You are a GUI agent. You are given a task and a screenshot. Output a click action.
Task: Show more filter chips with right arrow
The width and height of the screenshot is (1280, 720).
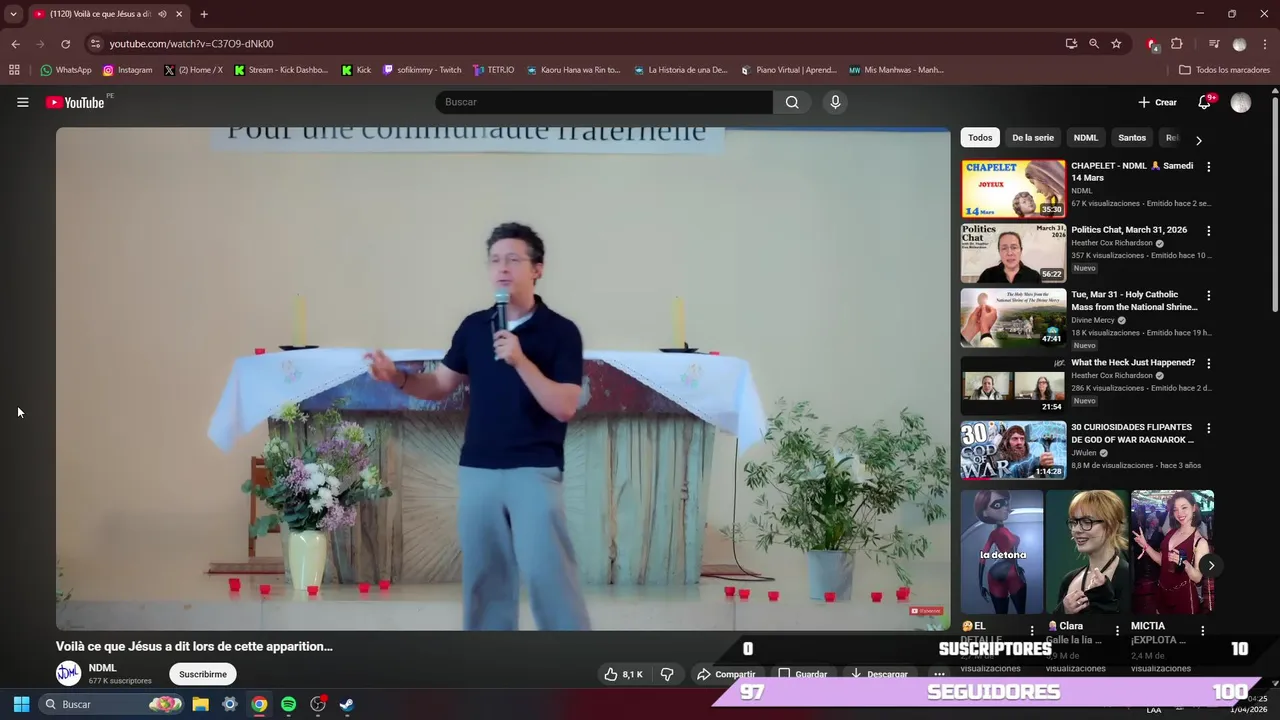[x=1198, y=140]
